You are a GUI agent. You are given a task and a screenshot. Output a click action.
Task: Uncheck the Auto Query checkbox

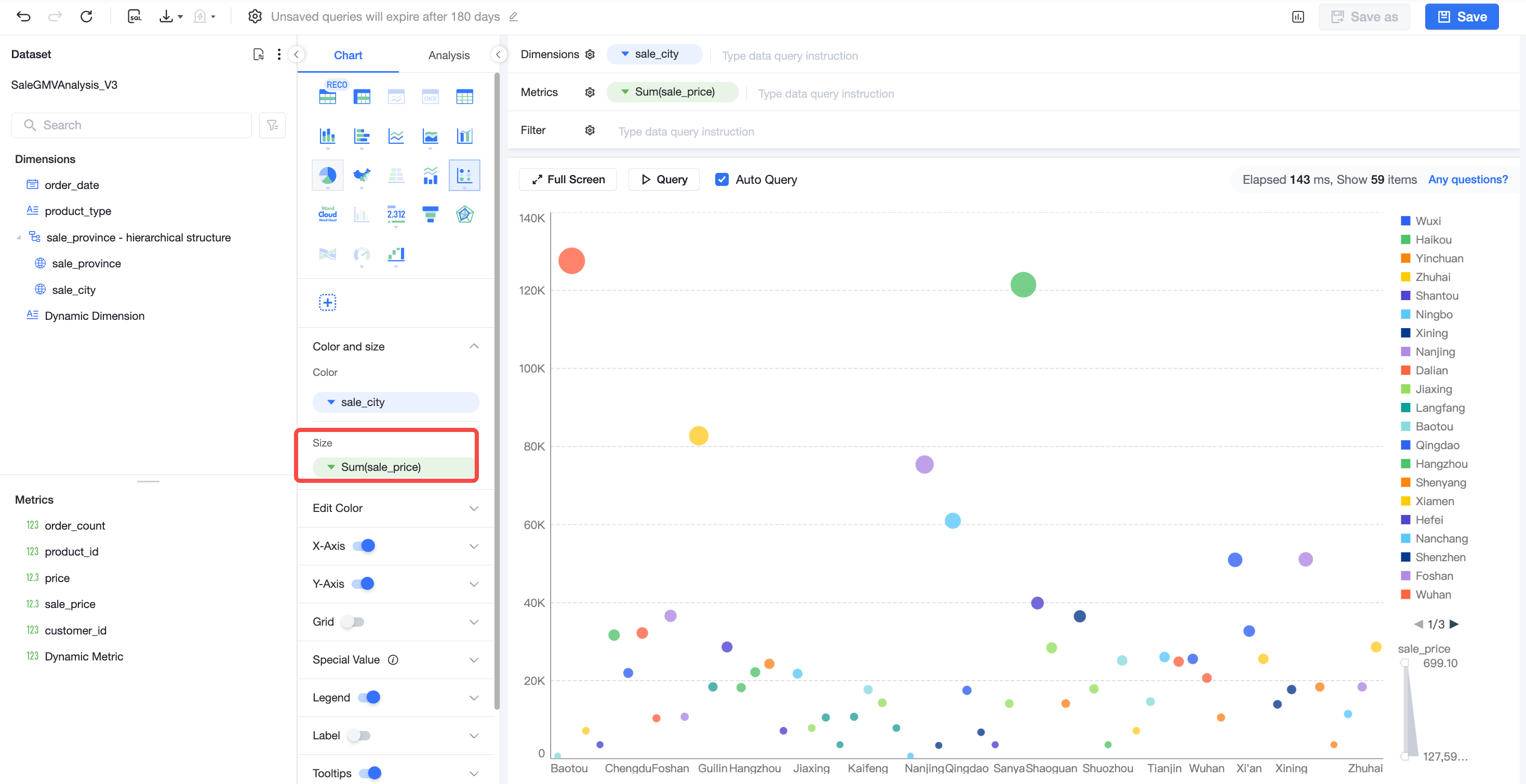pos(721,180)
